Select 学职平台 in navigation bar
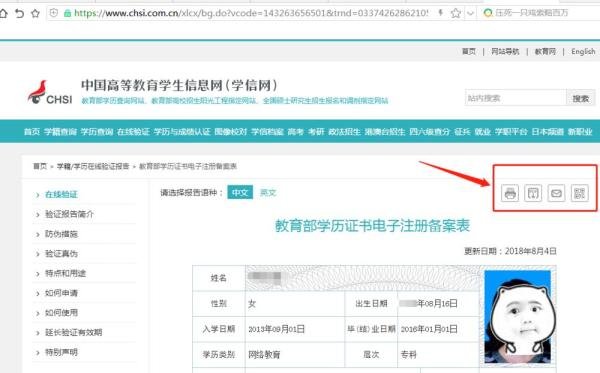The height and width of the screenshot is (373, 600). (511, 132)
